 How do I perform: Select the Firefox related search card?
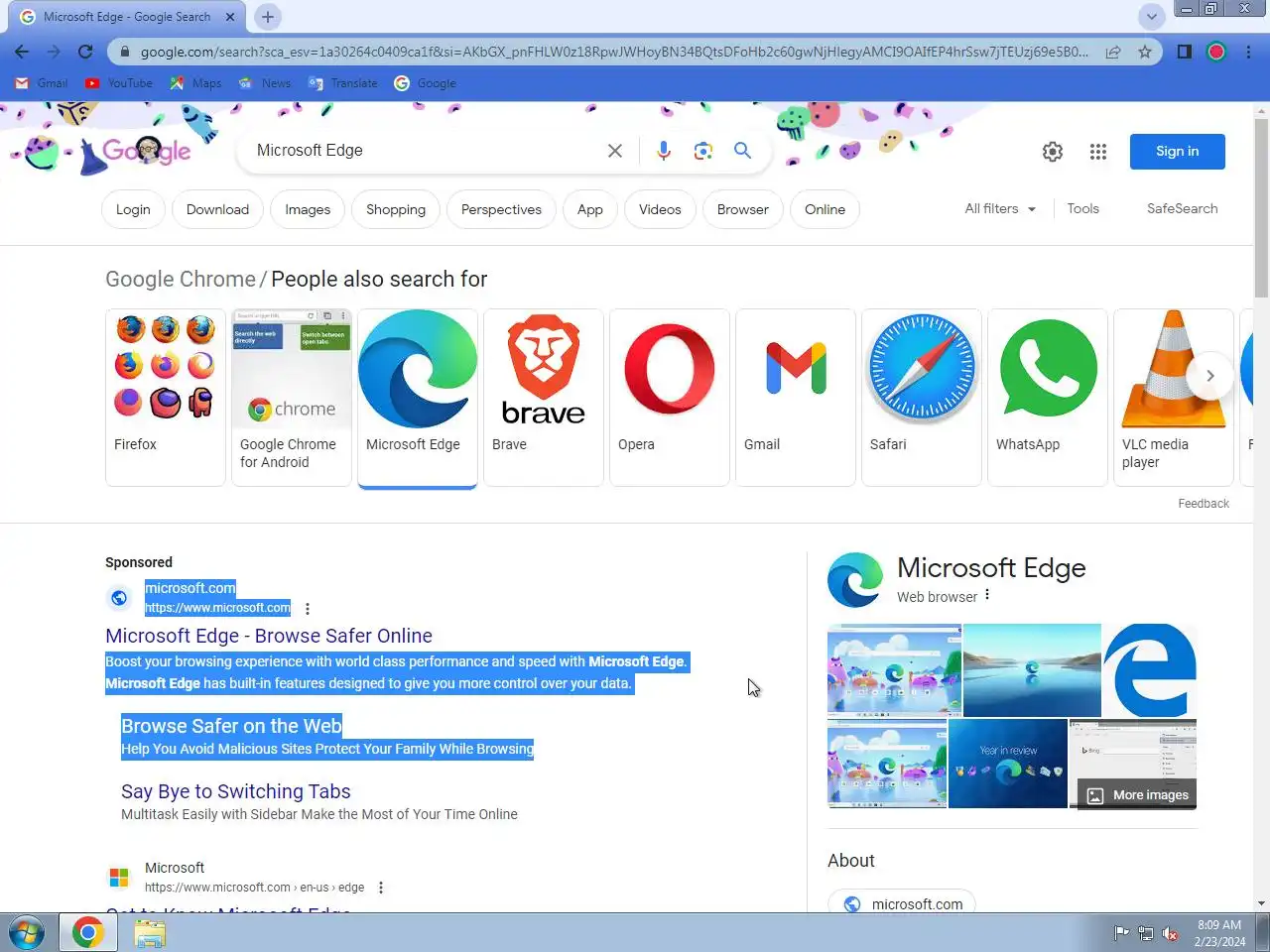[166, 397]
